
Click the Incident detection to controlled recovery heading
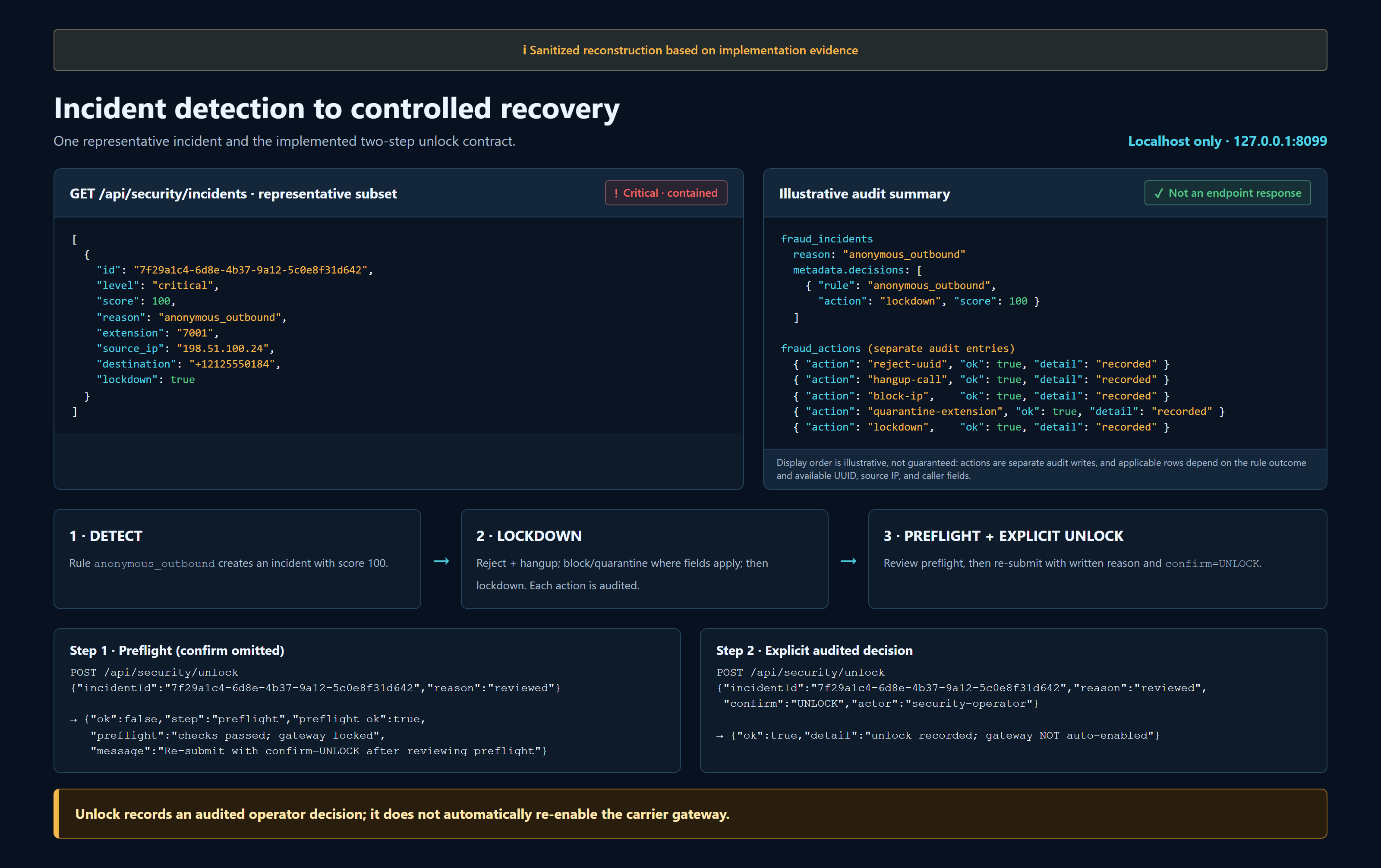tap(337, 108)
